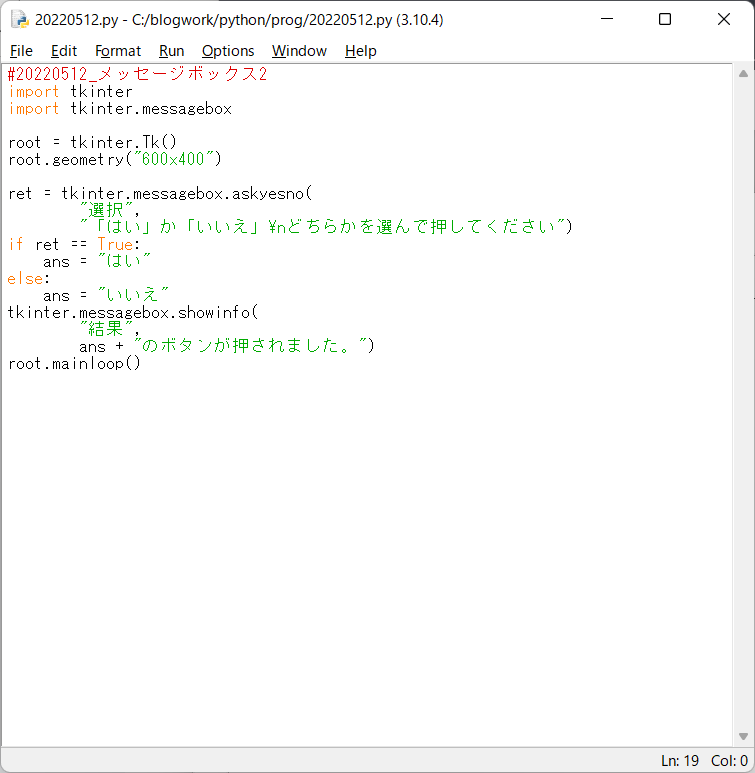755x773 pixels.
Task: Open the File menu
Action: (x=21, y=51)
